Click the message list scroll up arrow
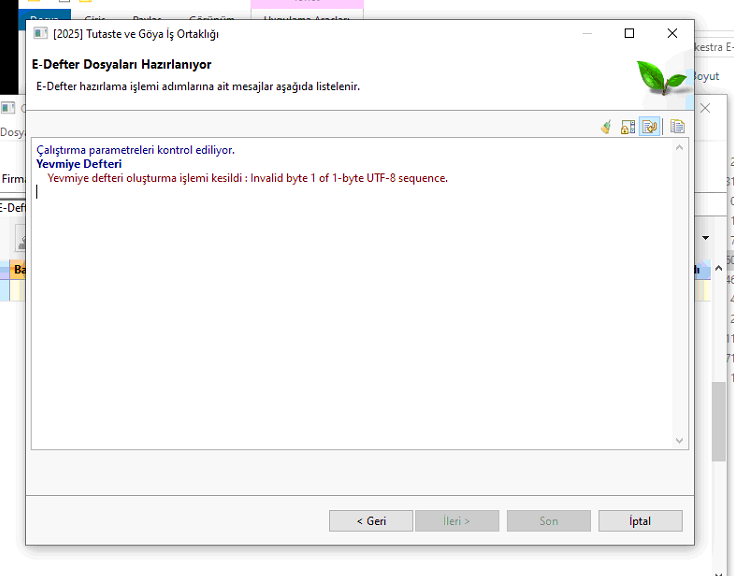The height and width of the screenshot is (576, 734). (680, 148)
